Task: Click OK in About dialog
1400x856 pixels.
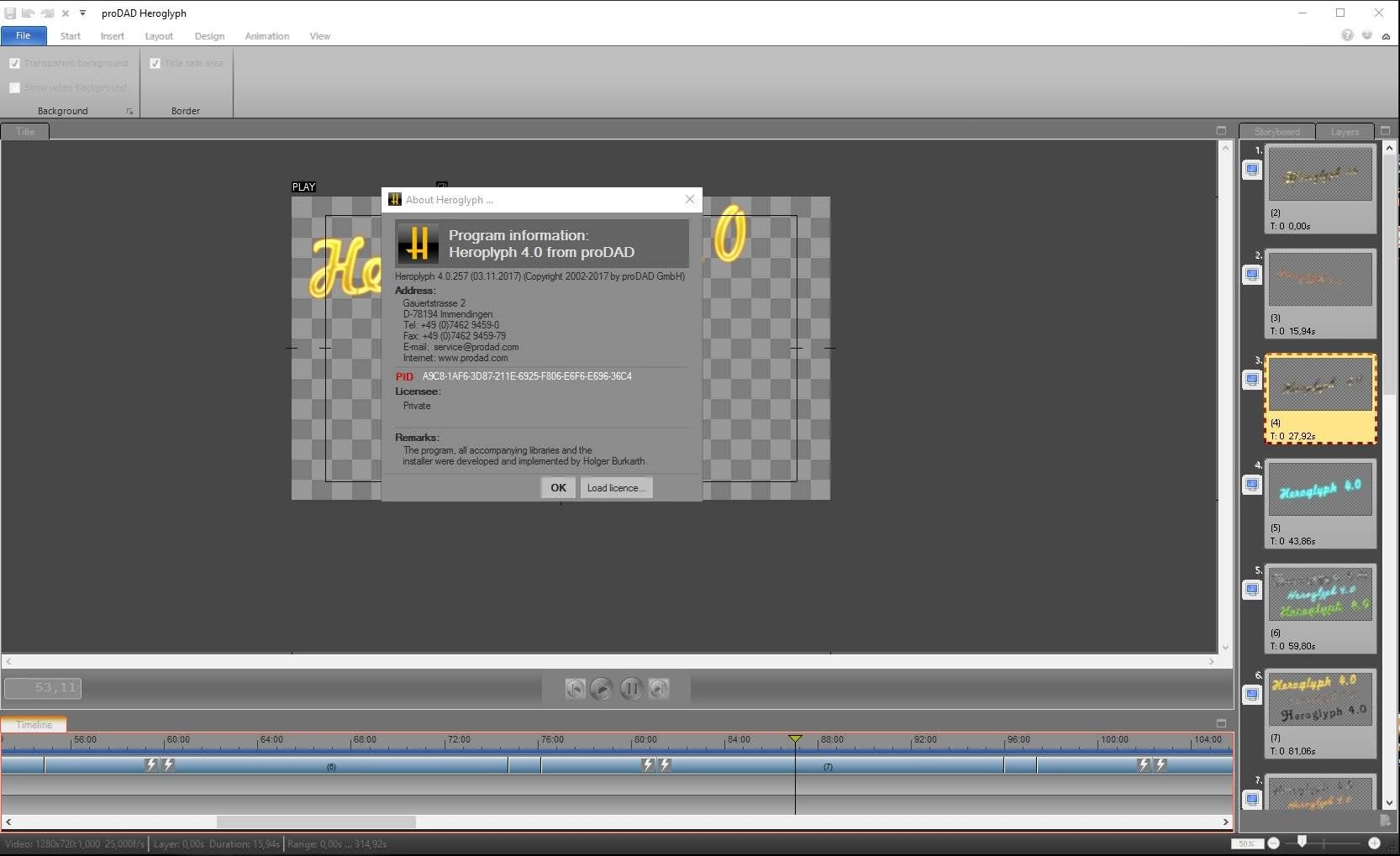Action: (558, 487)
